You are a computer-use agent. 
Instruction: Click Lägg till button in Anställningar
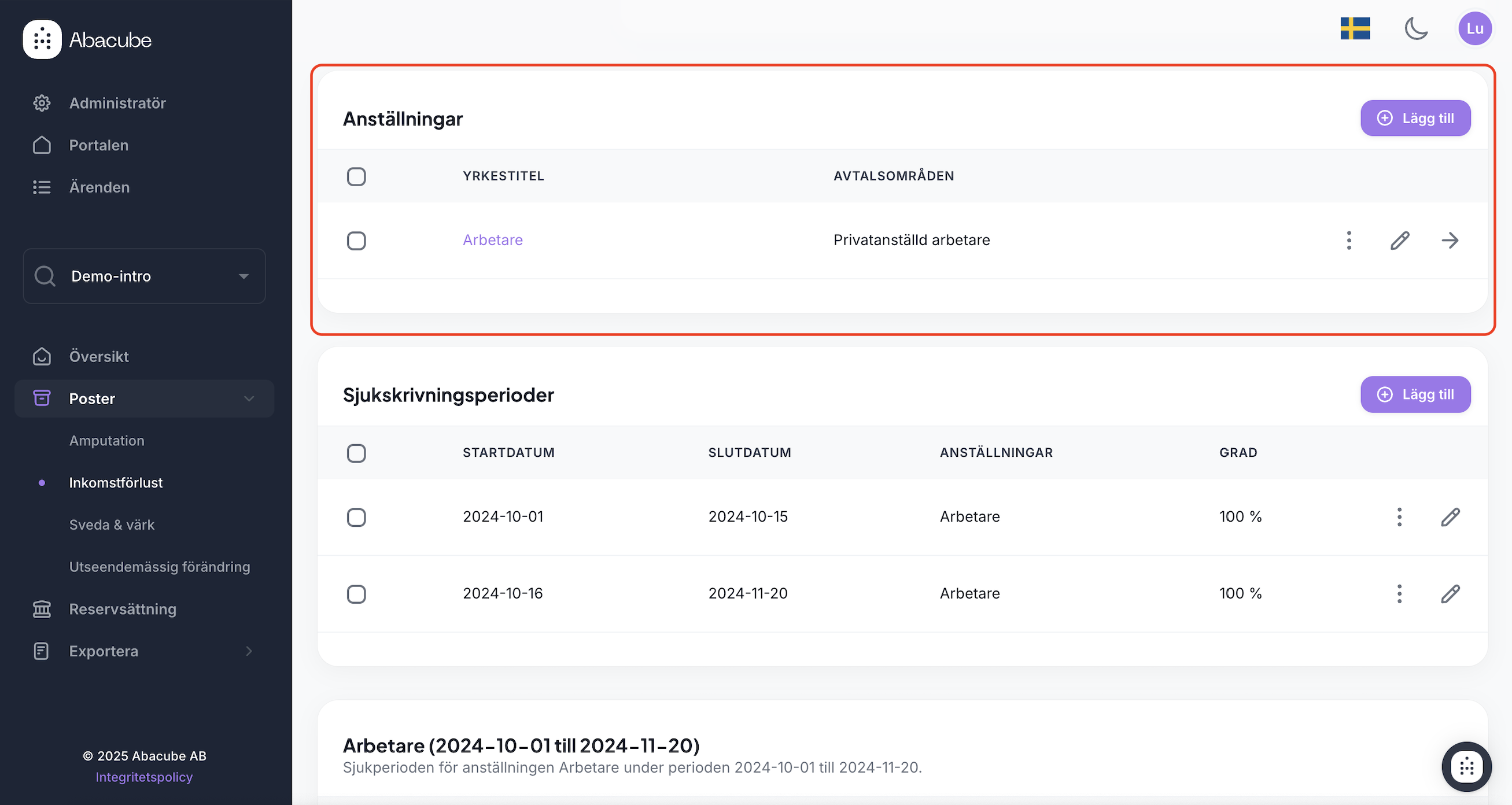1415,118
